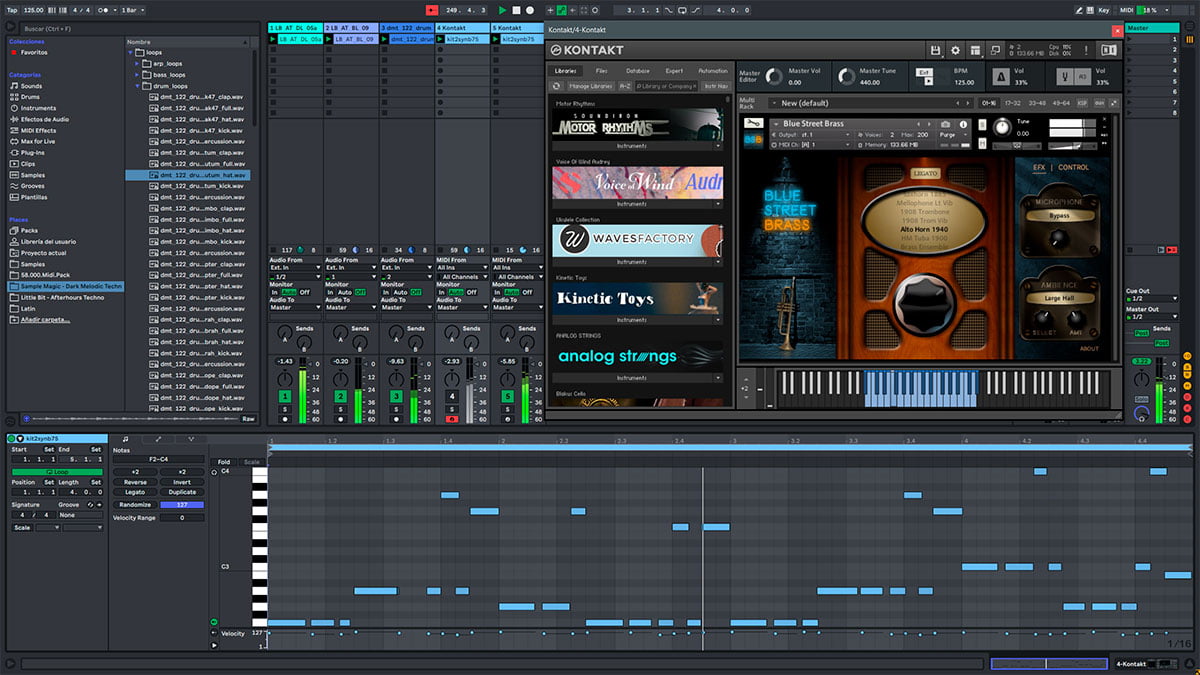This screenshot has width=1200, height=675.
Task: Click the Blue Street Brass wrench icon
Action: (x=754, y=123)
